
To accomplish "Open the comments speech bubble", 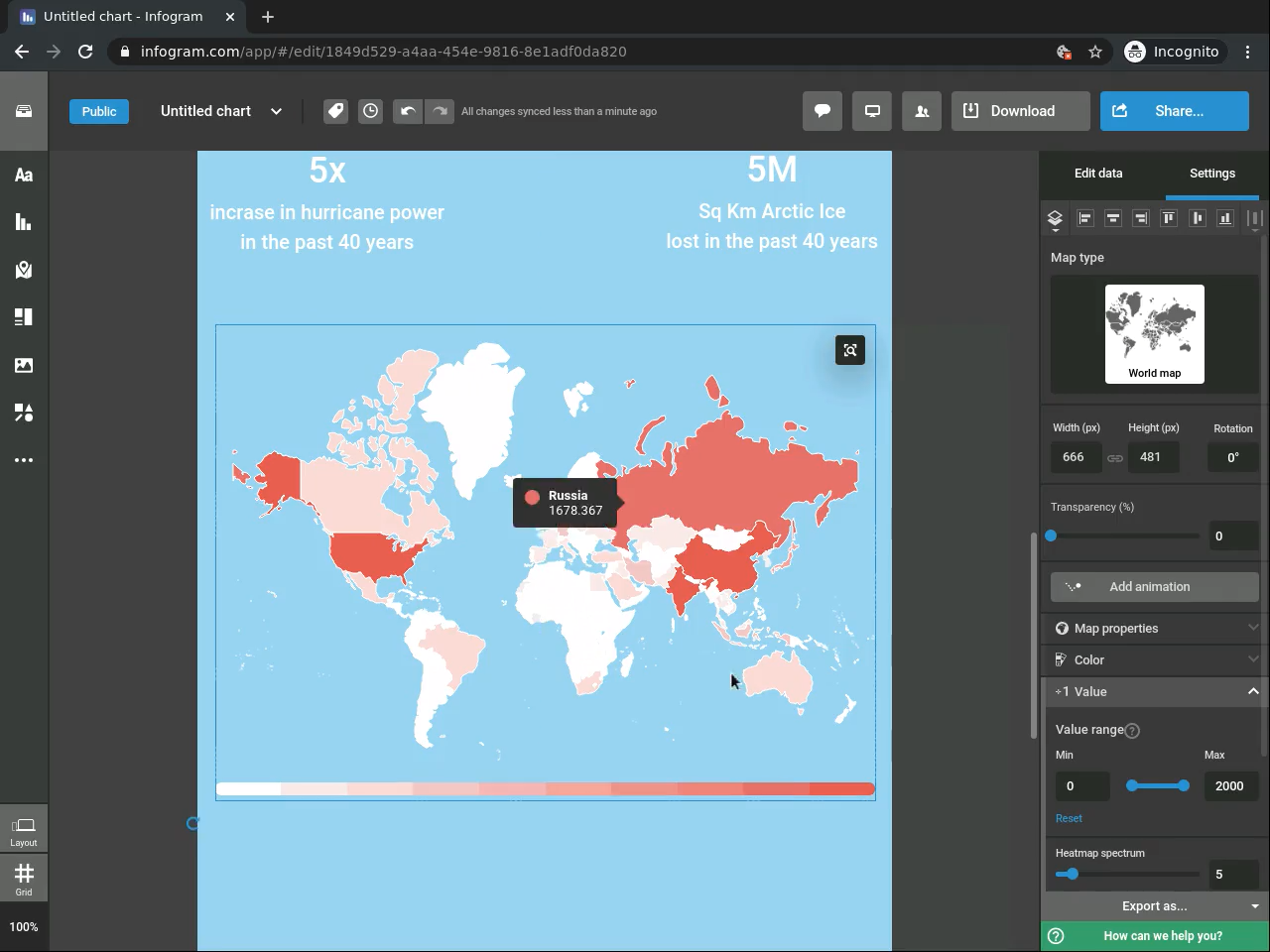I will coord(823,111).
